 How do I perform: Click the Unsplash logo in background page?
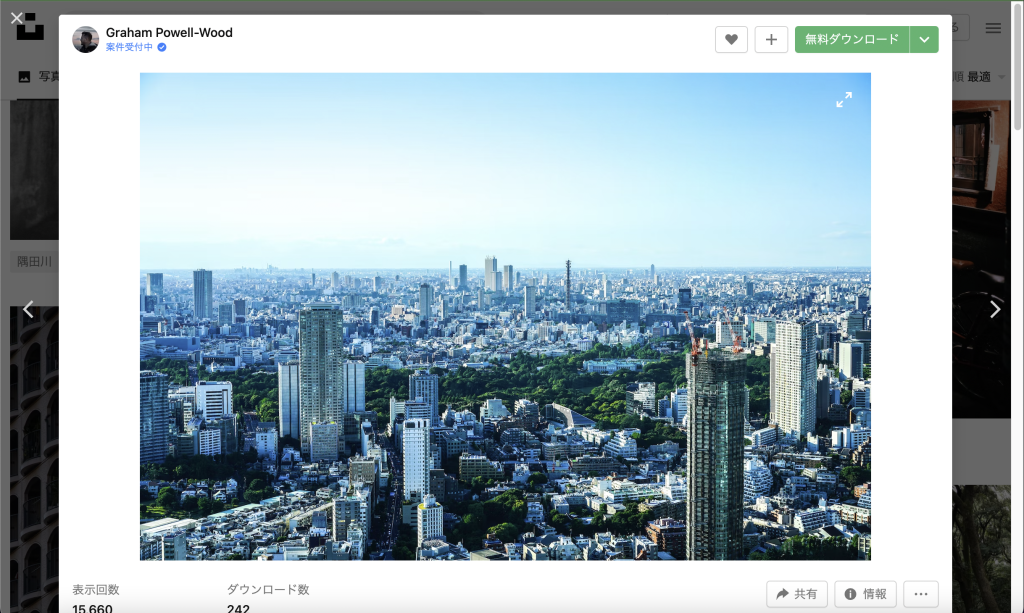pyautogui.click(x=30, y=27)
